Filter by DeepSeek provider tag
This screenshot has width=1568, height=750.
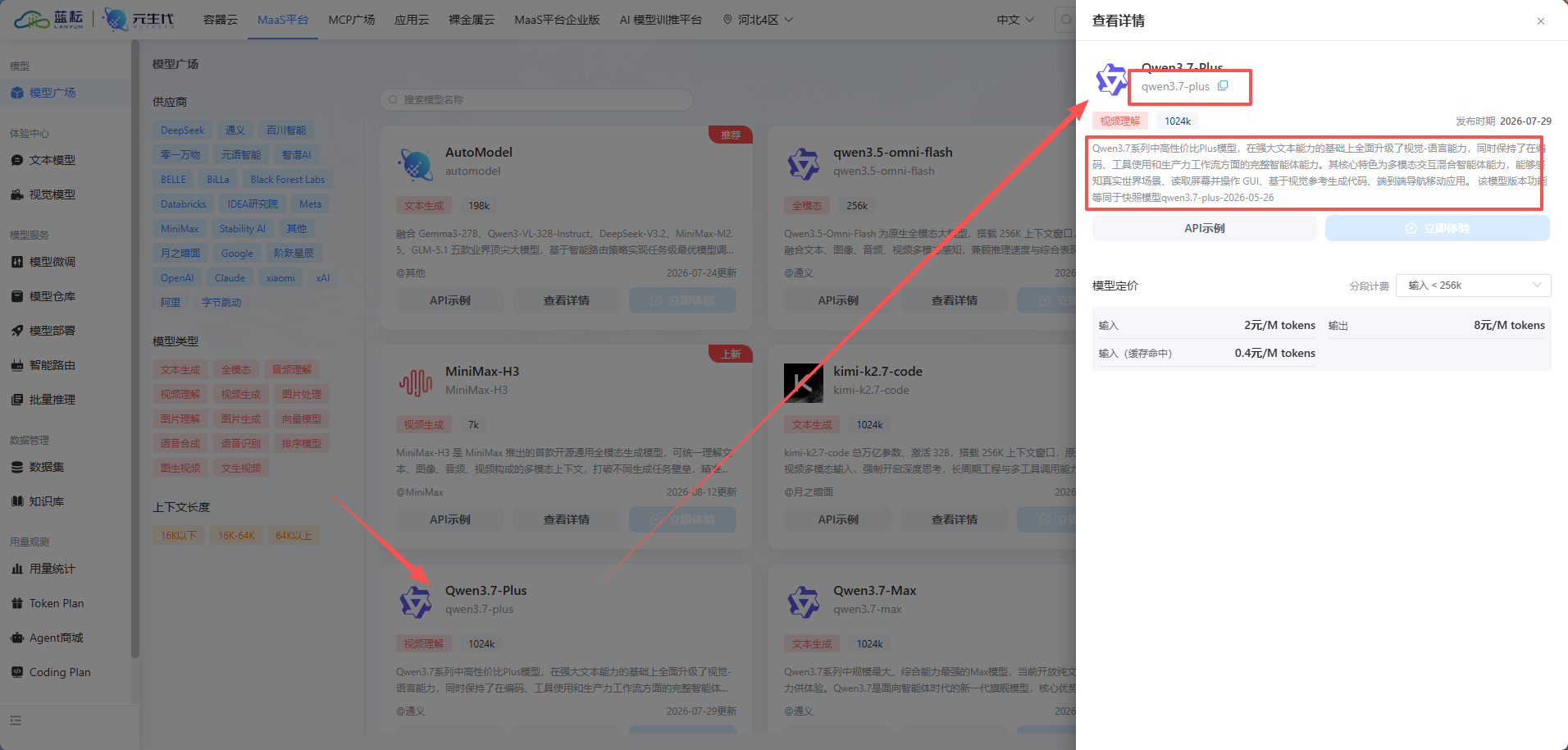click(183, 130)
